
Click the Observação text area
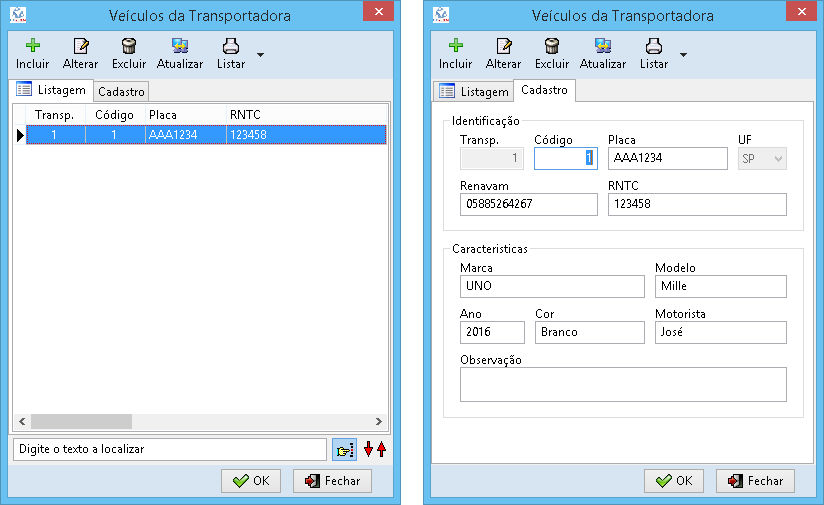pos(623,385)
